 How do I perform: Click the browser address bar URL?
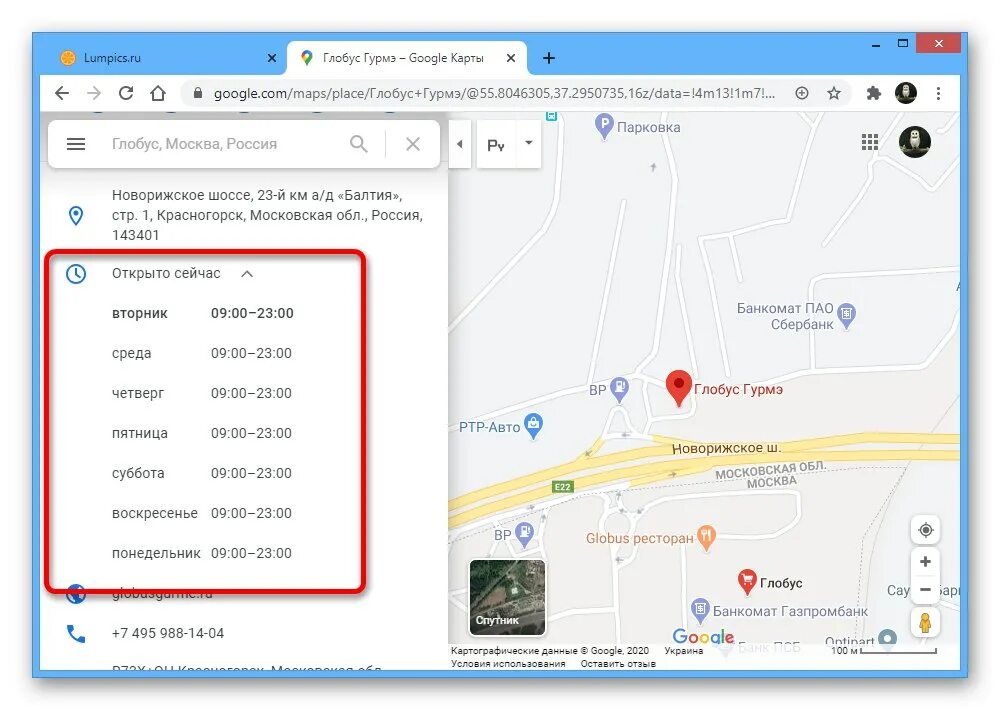[494, 93]
